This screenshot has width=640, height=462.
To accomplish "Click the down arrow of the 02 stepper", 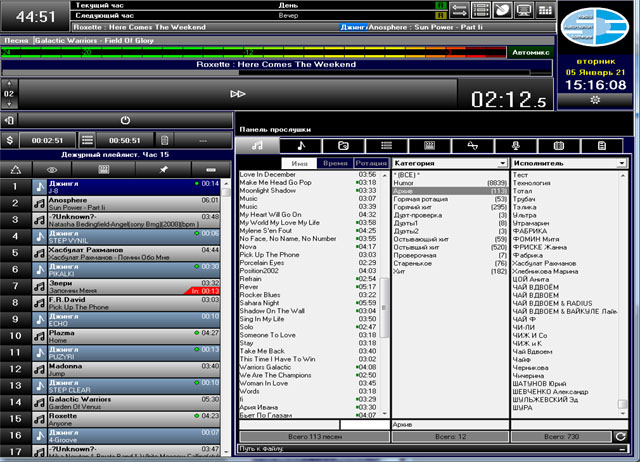I will pos(9,104).
